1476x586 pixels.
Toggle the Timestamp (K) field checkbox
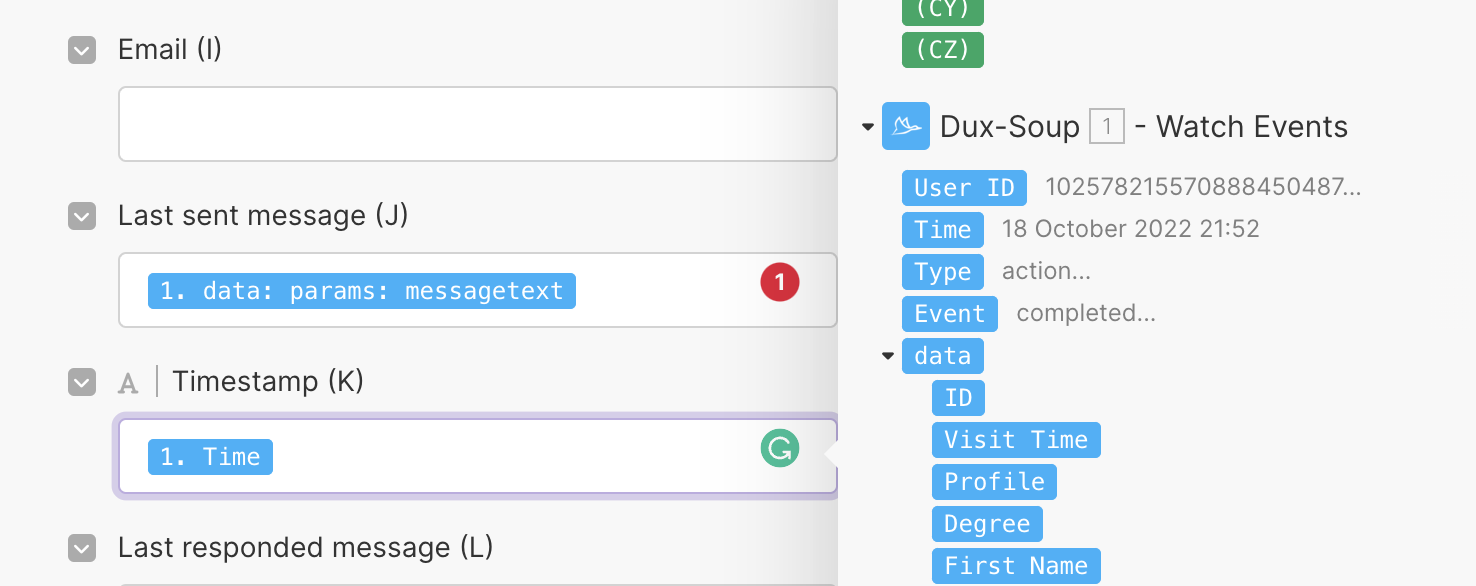coord(81,382)
